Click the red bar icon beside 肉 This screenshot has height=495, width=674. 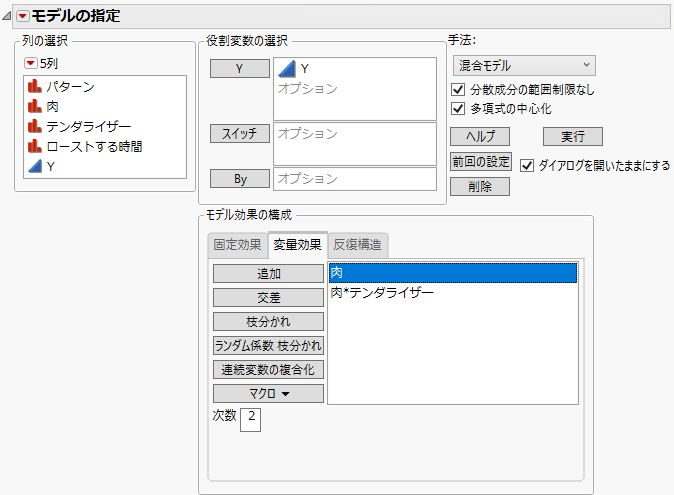pos(34,106)
